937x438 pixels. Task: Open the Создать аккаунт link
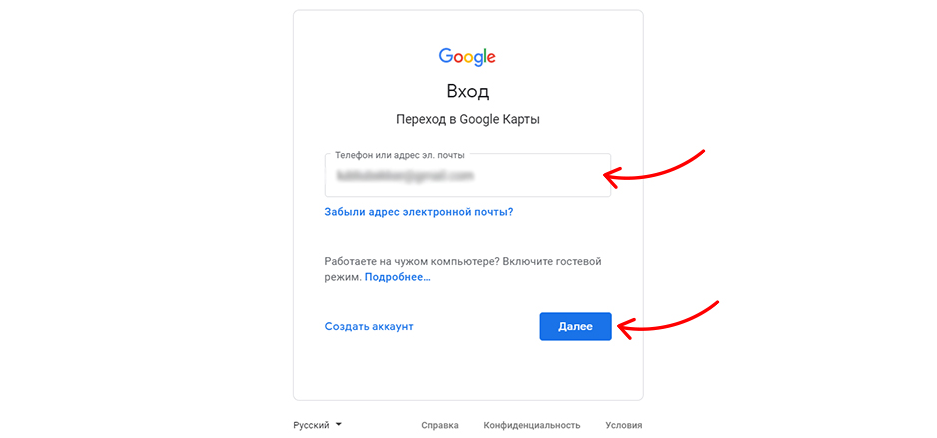coord(369,326)
